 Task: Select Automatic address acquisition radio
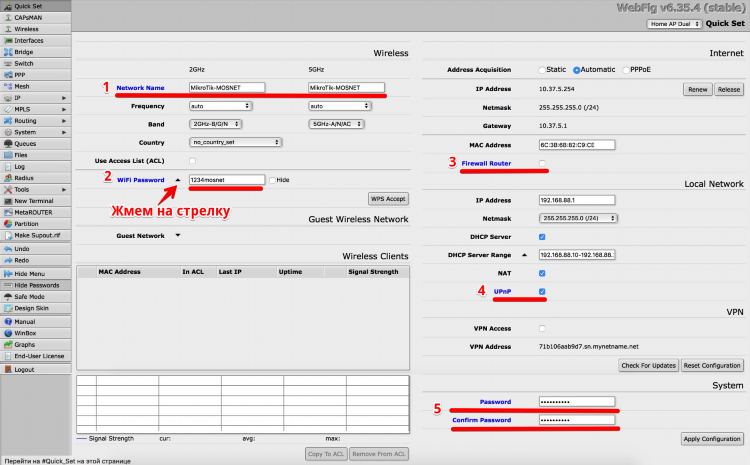tap(576, 70)
